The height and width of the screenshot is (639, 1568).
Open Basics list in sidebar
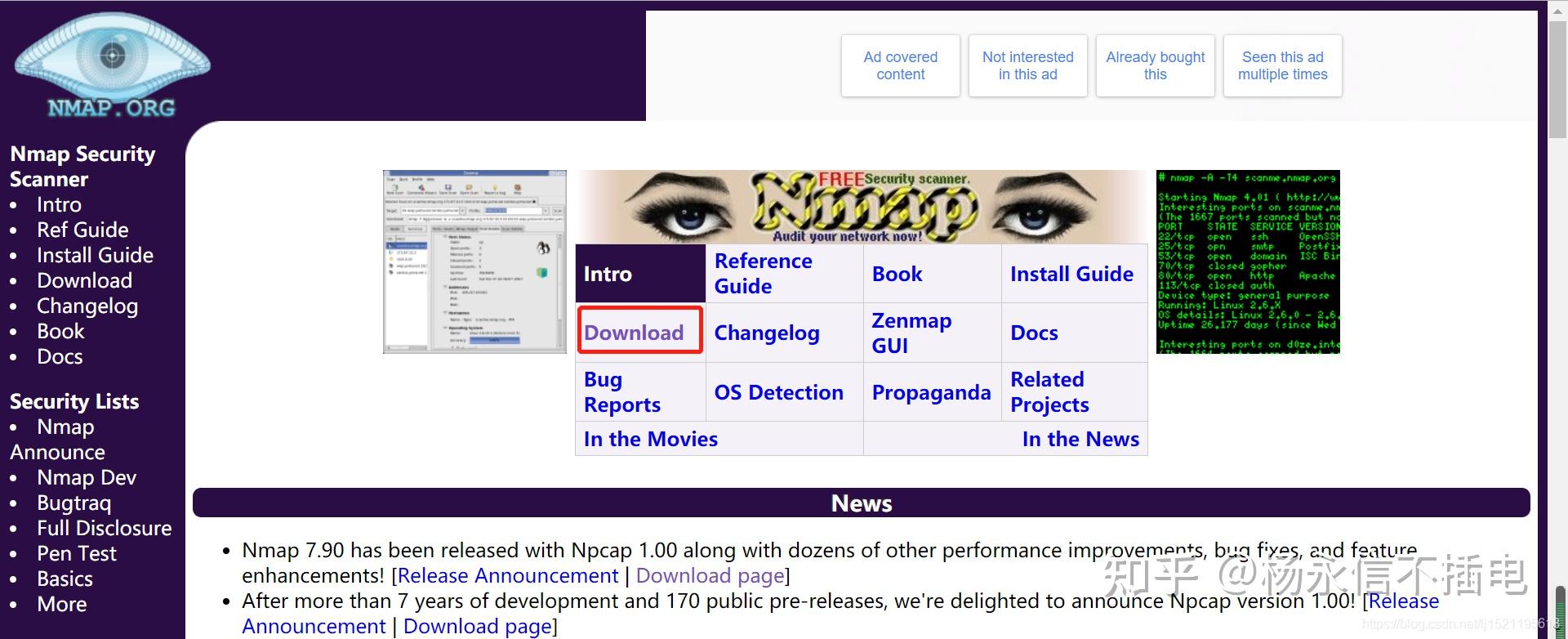pyautogui.click(x=65, y=579)
